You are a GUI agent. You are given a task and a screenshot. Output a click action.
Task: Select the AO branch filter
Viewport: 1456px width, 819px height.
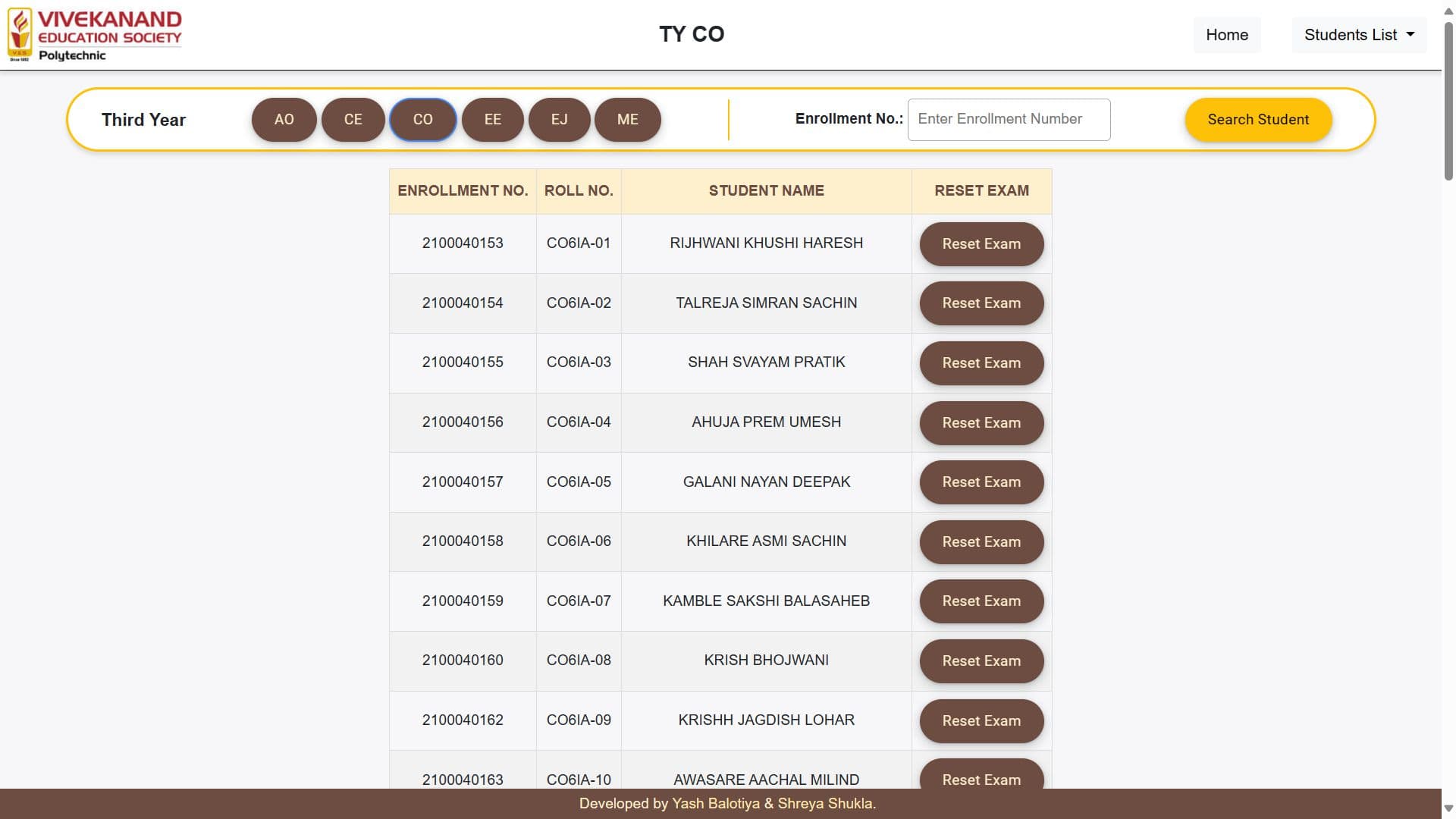tap(284, 119)
